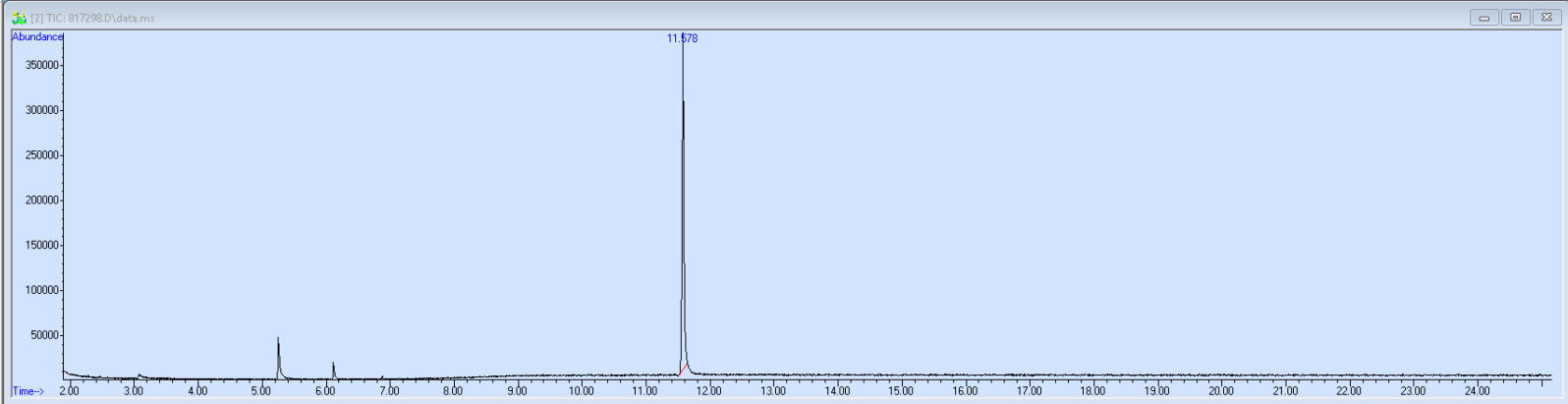Click the small peak near 6.10 minutes
1568x404 pixels.
point(333,366)
